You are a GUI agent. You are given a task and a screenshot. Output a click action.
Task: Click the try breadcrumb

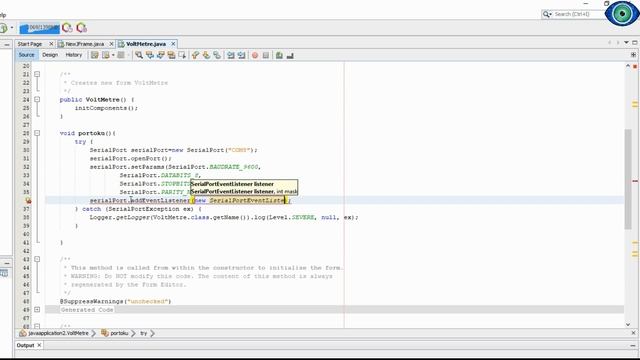click(x=144, y=333)
